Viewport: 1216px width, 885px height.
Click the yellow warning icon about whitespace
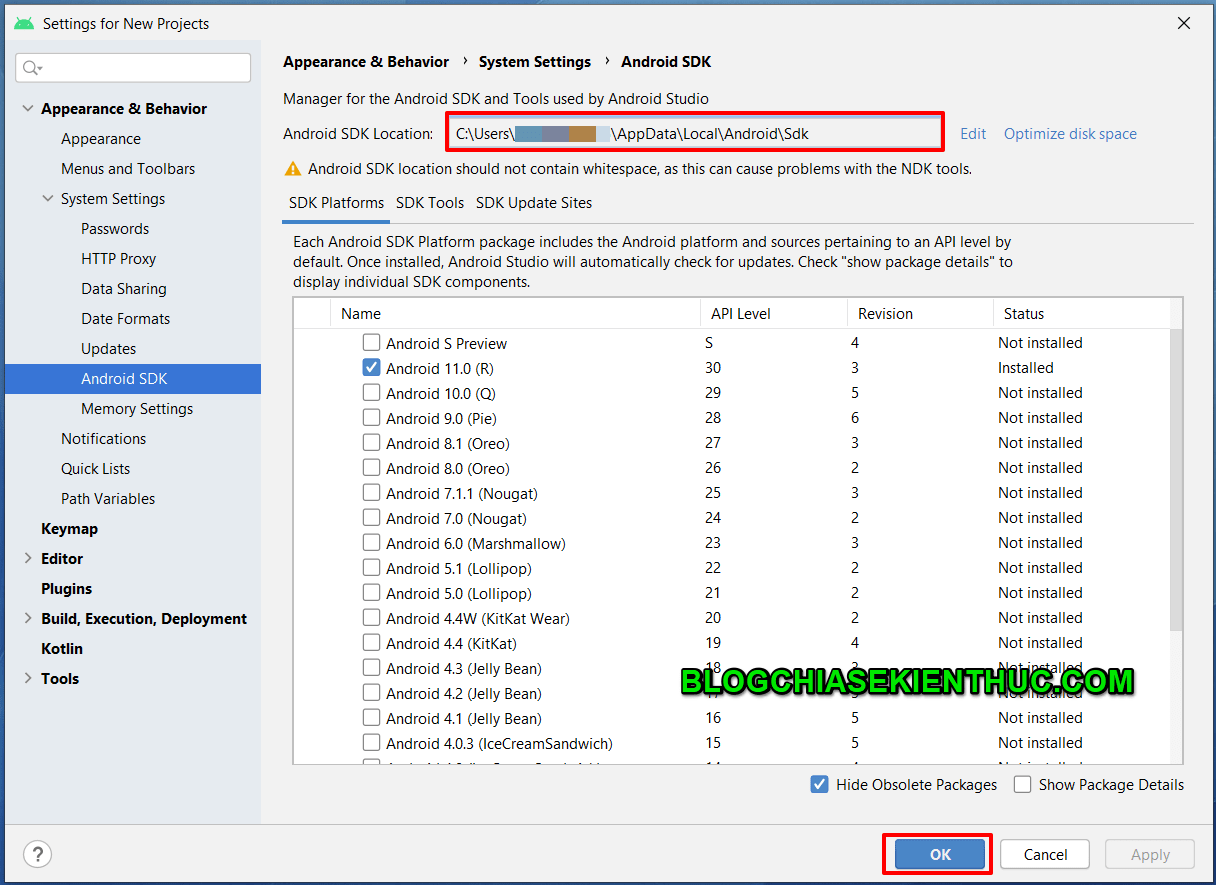(x=293, y=169)
